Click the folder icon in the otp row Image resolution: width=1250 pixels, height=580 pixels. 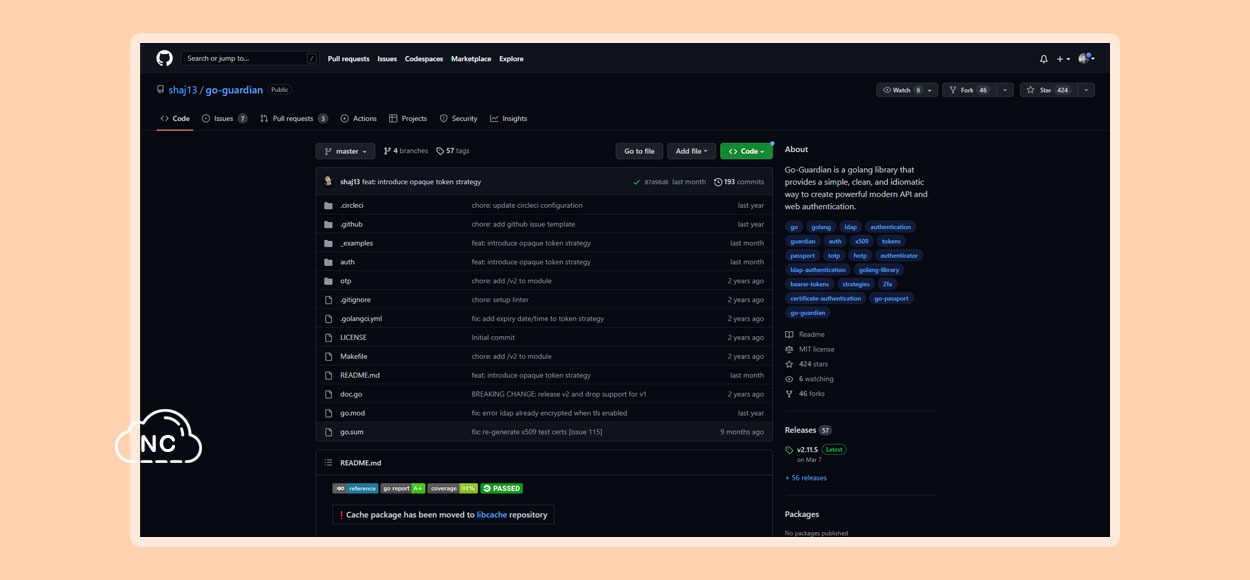[328, 281]
